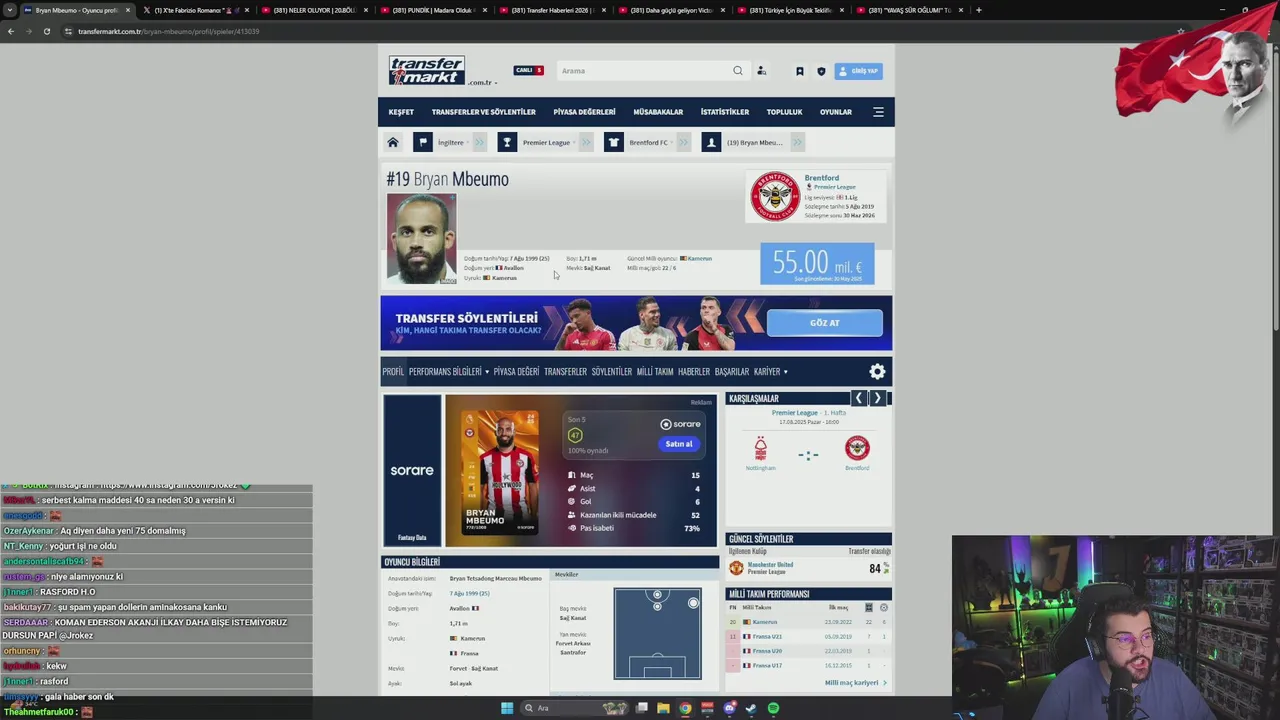Screen dimensions: 1280x720
Task: Open a new browser tab
Action: click(978, 10)
